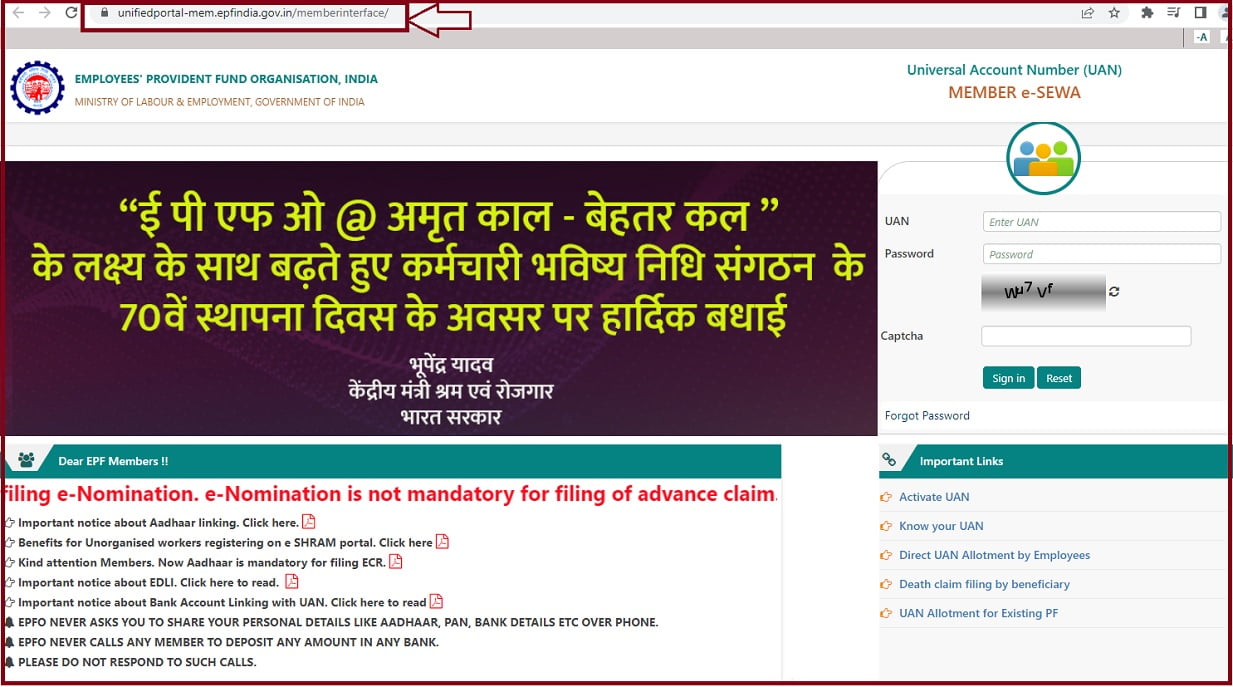
Task: Bookmark this page with star icon
Action: click(x=1114, y=13)
